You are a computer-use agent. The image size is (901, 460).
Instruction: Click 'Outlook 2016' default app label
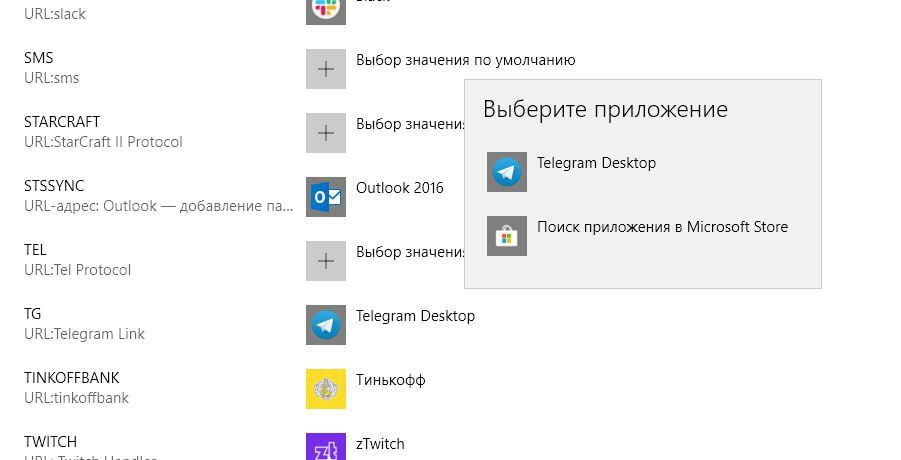(400, 188)
